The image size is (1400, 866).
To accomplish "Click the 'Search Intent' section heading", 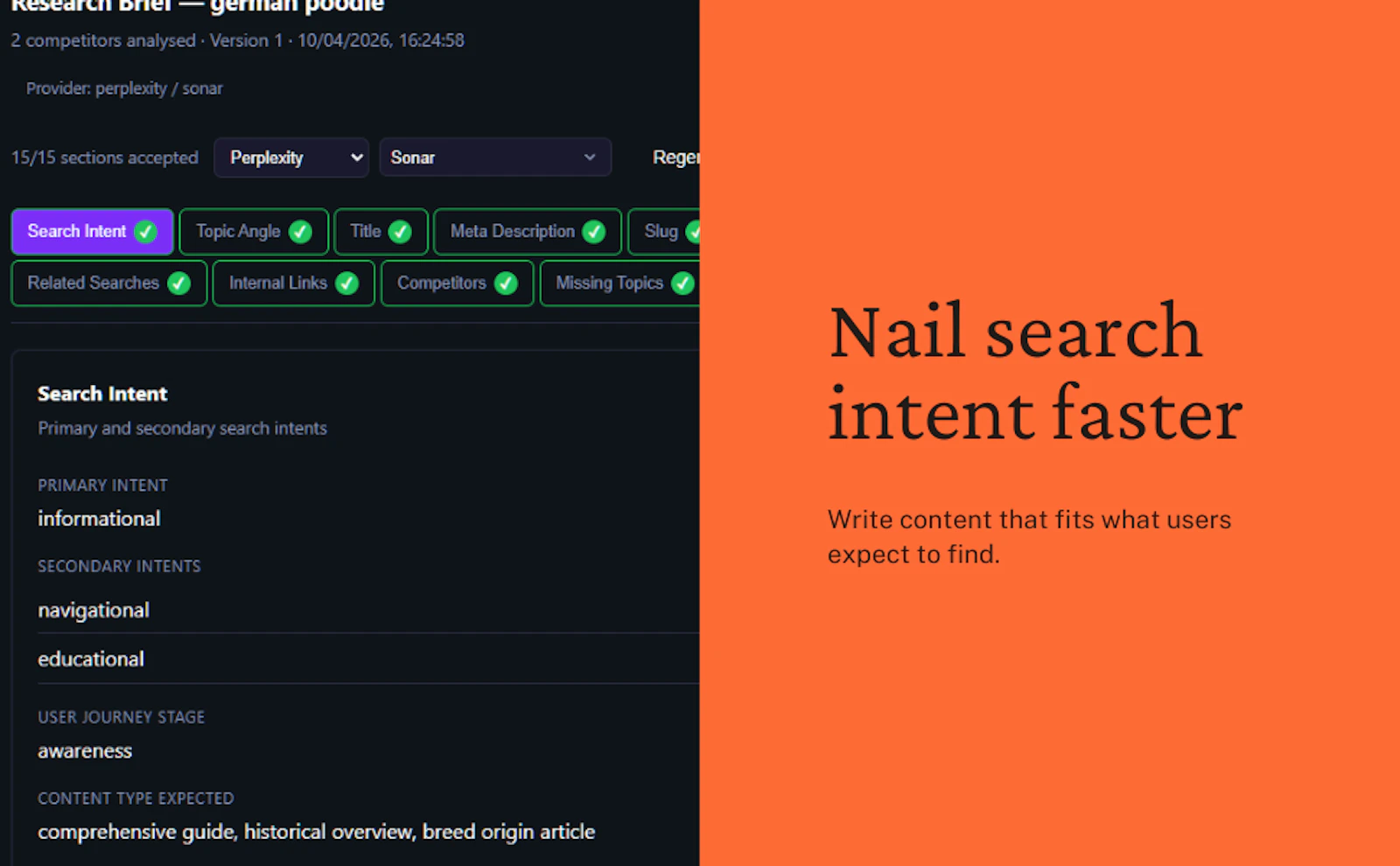I will click(102, 394).
